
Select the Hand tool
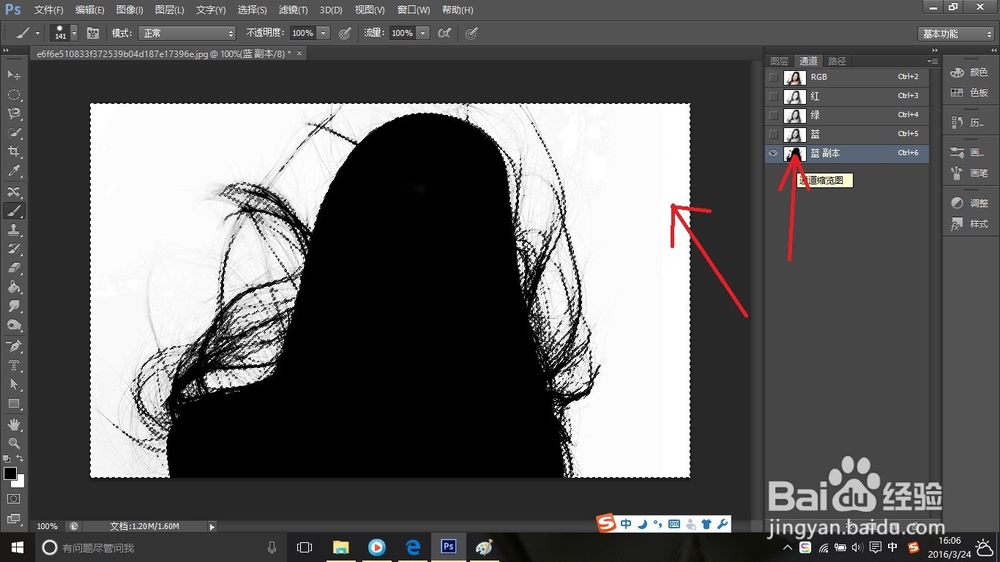(x=13, y=424)
